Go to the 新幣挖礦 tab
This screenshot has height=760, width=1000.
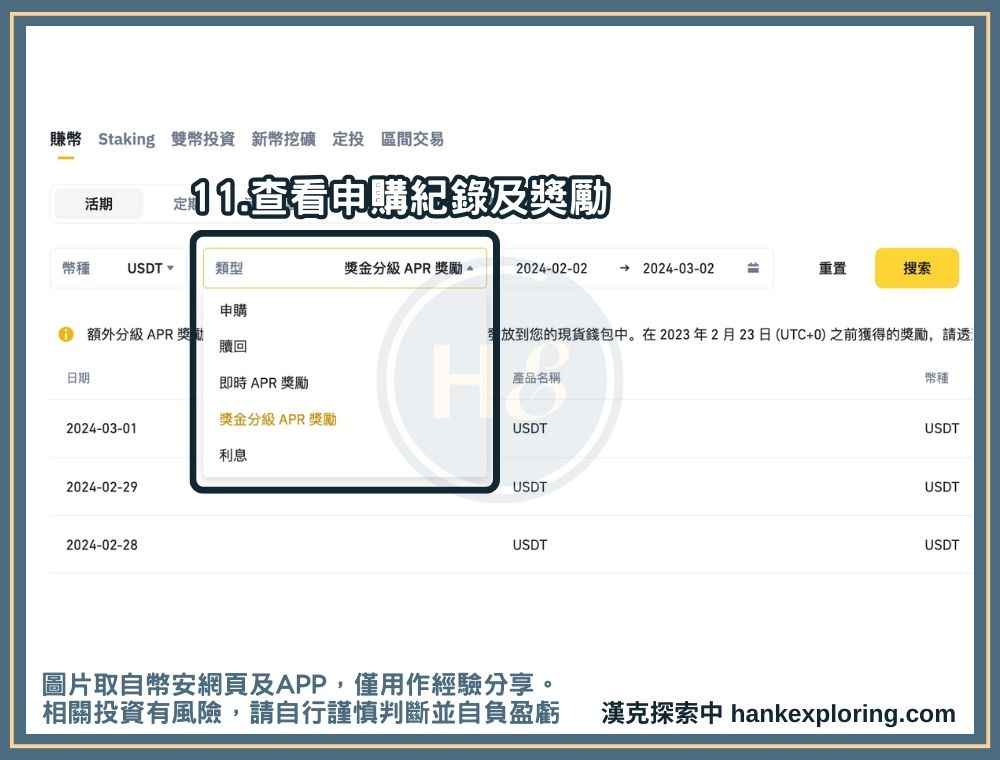pos(283,139)
